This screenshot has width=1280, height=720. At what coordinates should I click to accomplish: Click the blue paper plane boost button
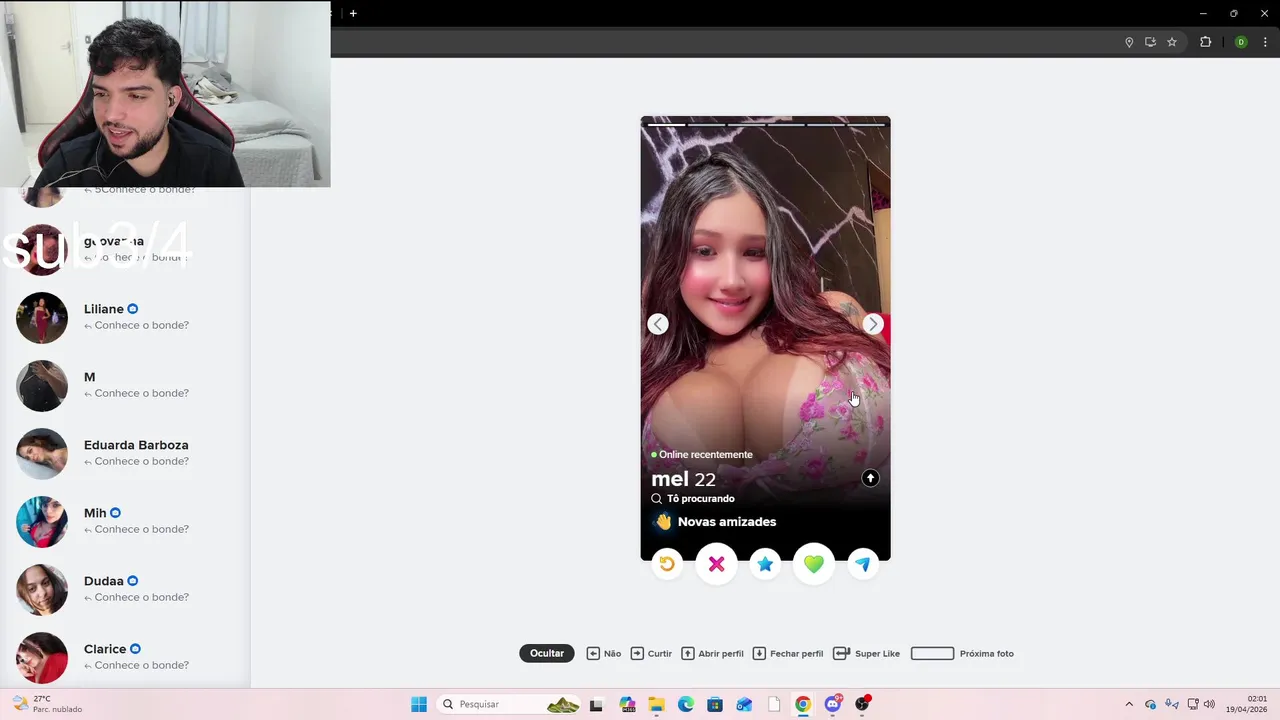863,564
